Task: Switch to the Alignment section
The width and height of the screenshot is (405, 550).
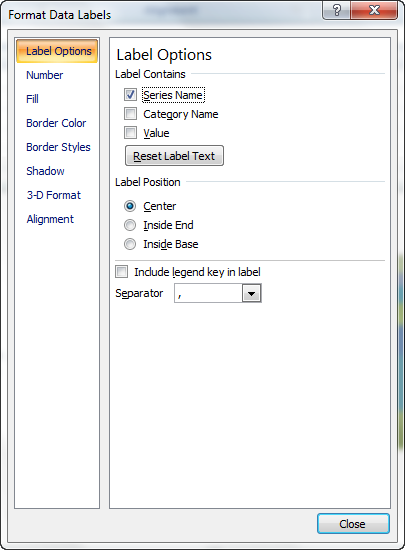Action: (x=50, y=219)
